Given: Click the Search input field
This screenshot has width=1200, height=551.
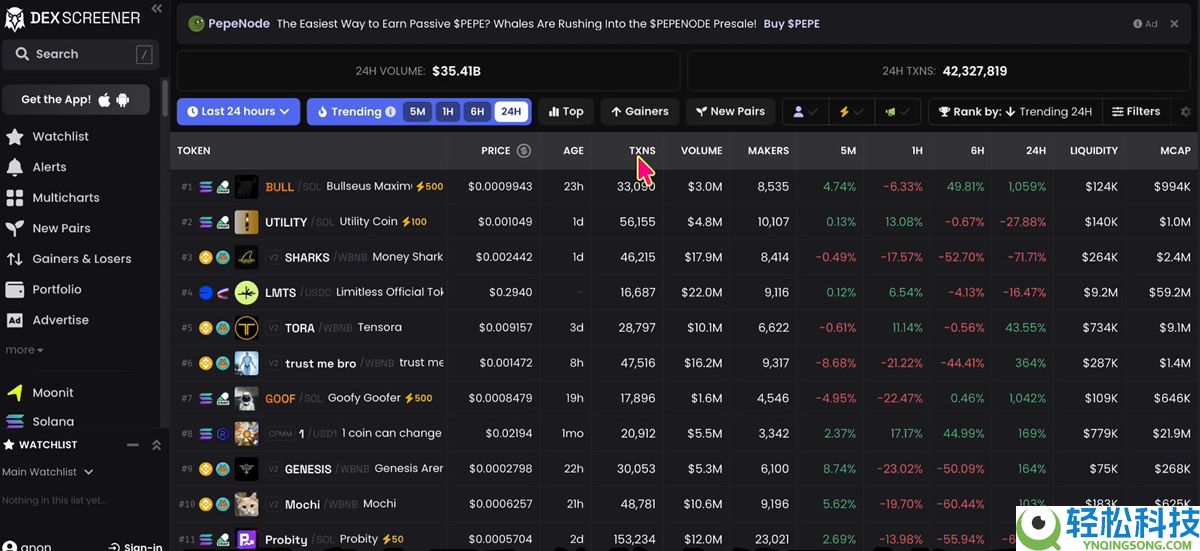Looking at the screenshot, I should (x=80, y=54).
